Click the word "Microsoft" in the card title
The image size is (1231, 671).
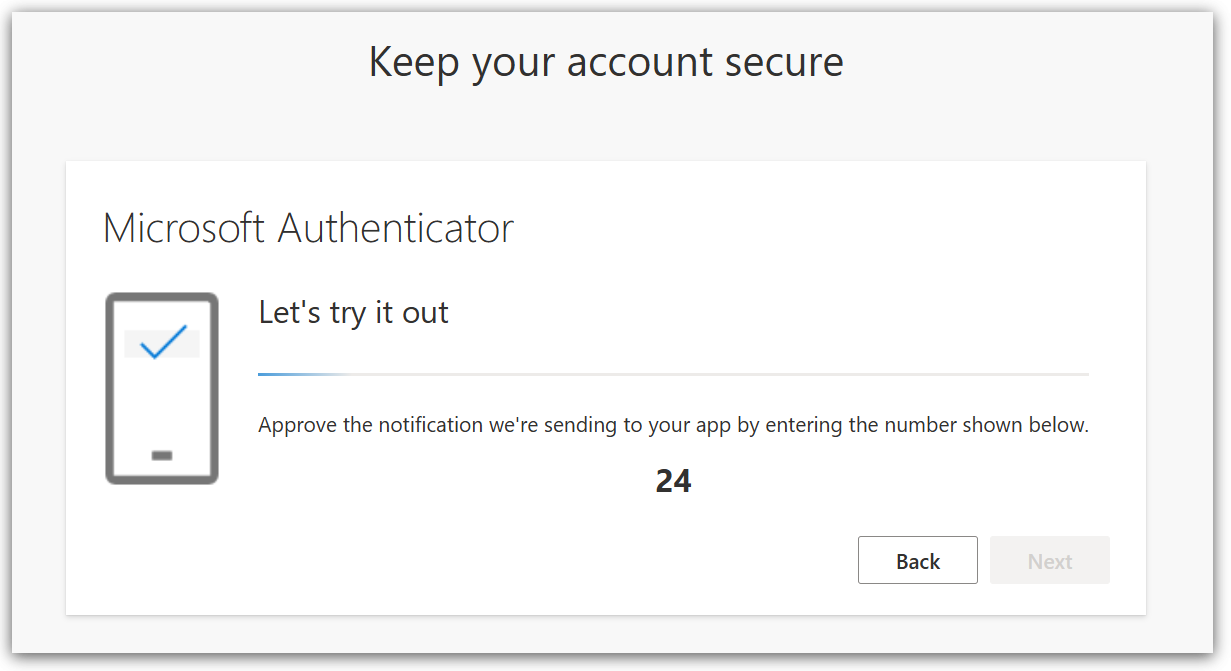185,228
